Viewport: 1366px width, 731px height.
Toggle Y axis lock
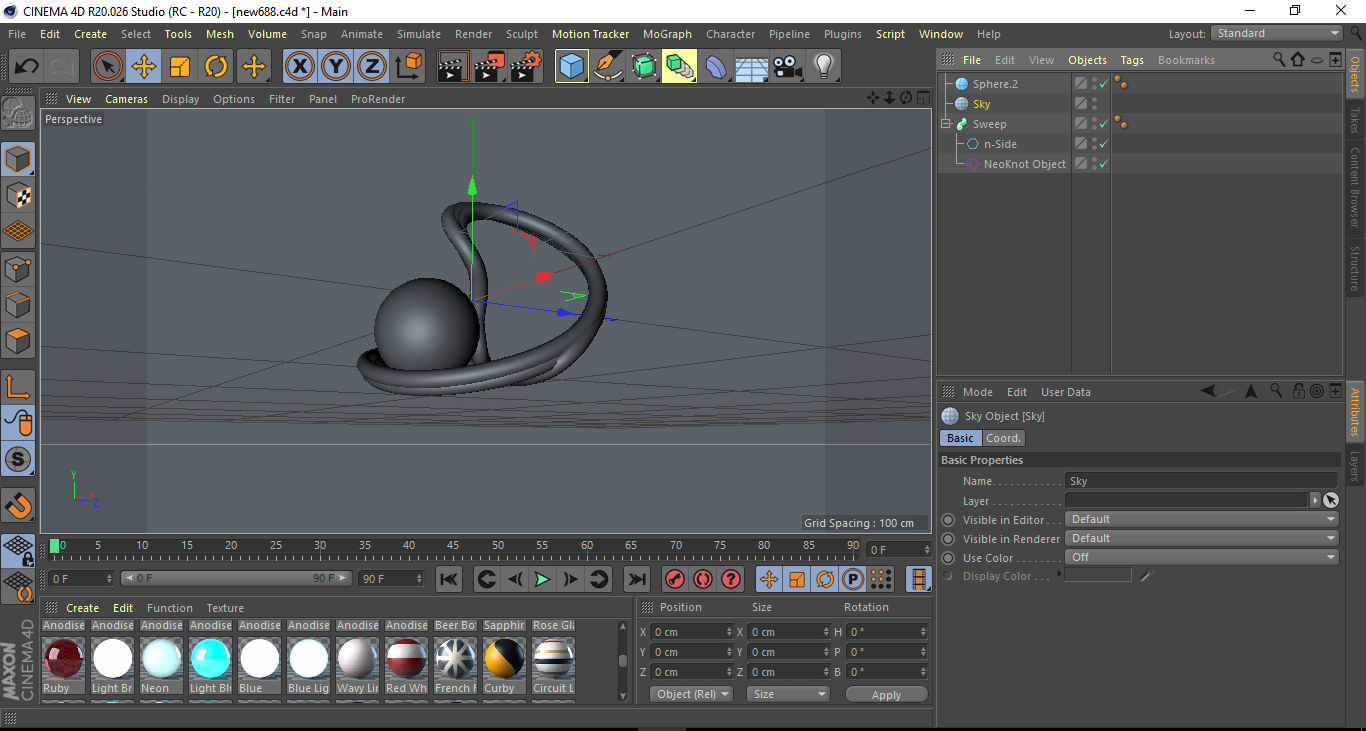click(x=336, y=67)
